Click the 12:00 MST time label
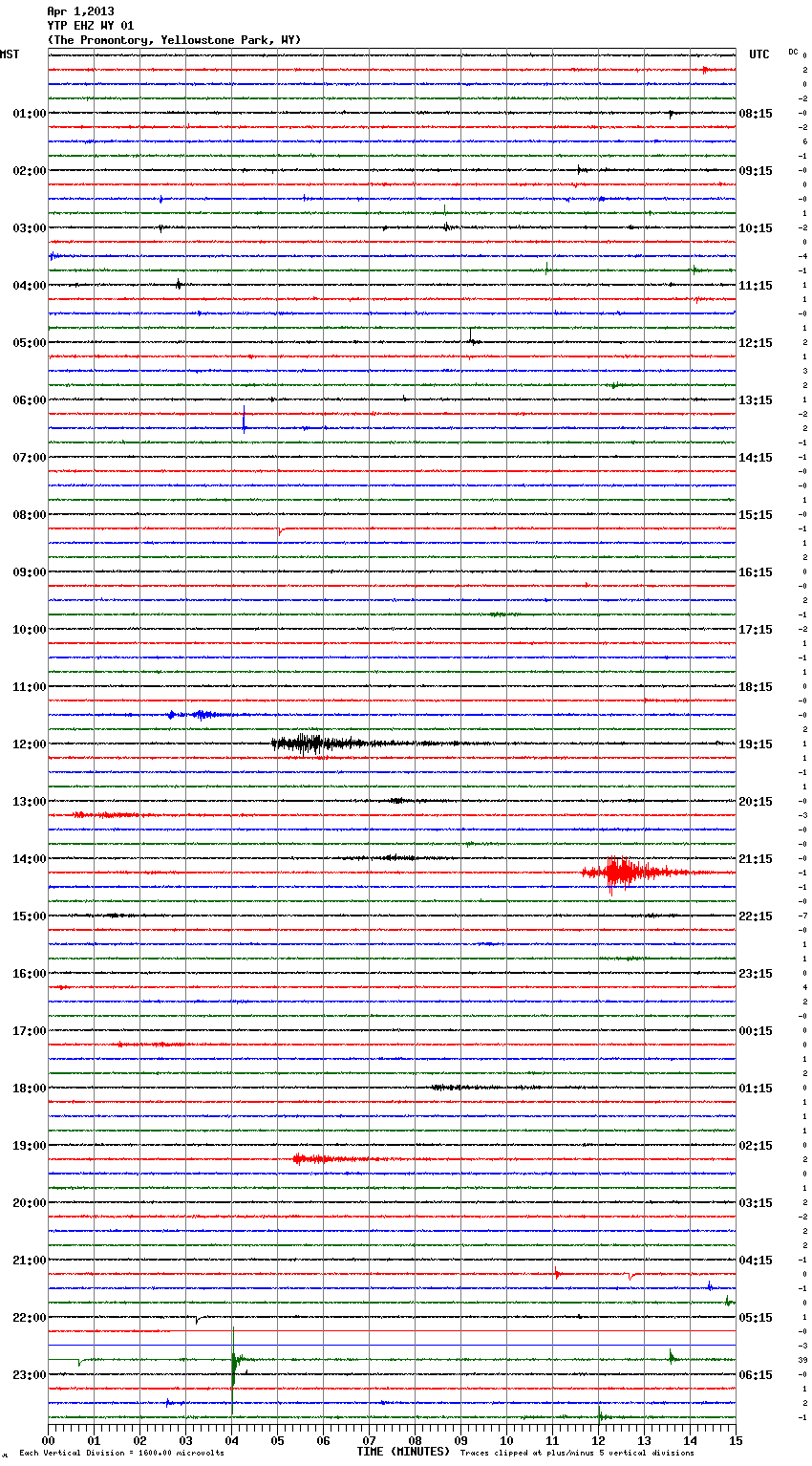 click(30, 744)
